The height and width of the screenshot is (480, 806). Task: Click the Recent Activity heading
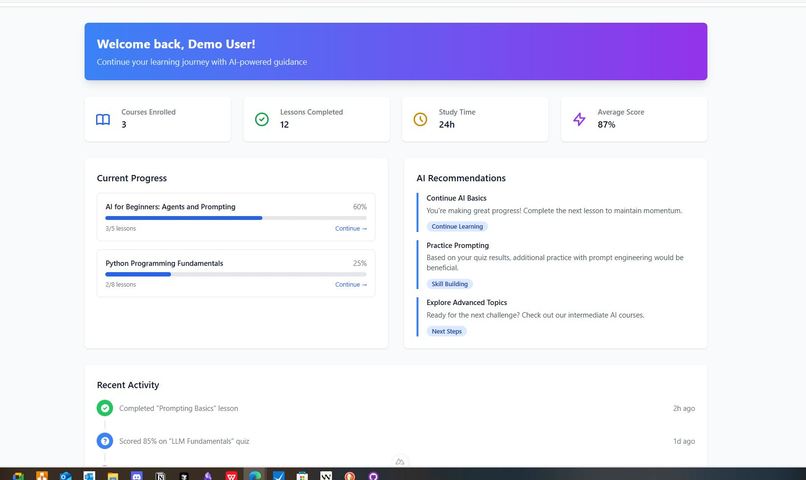128,385
